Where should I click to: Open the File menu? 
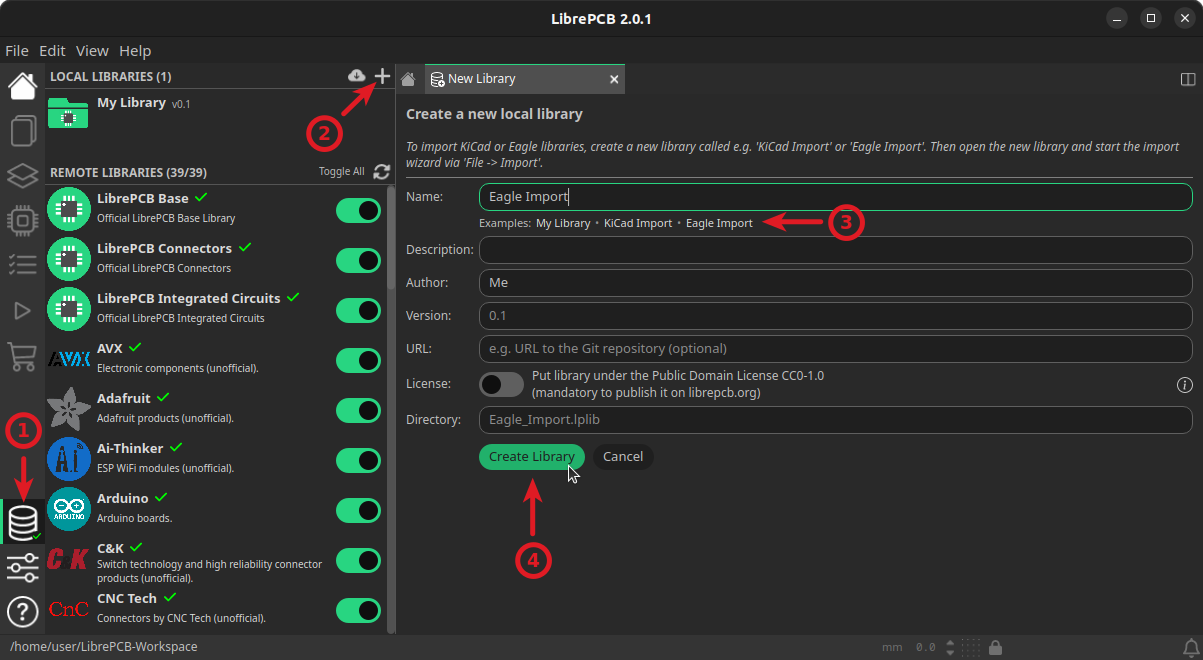[17, 51]
